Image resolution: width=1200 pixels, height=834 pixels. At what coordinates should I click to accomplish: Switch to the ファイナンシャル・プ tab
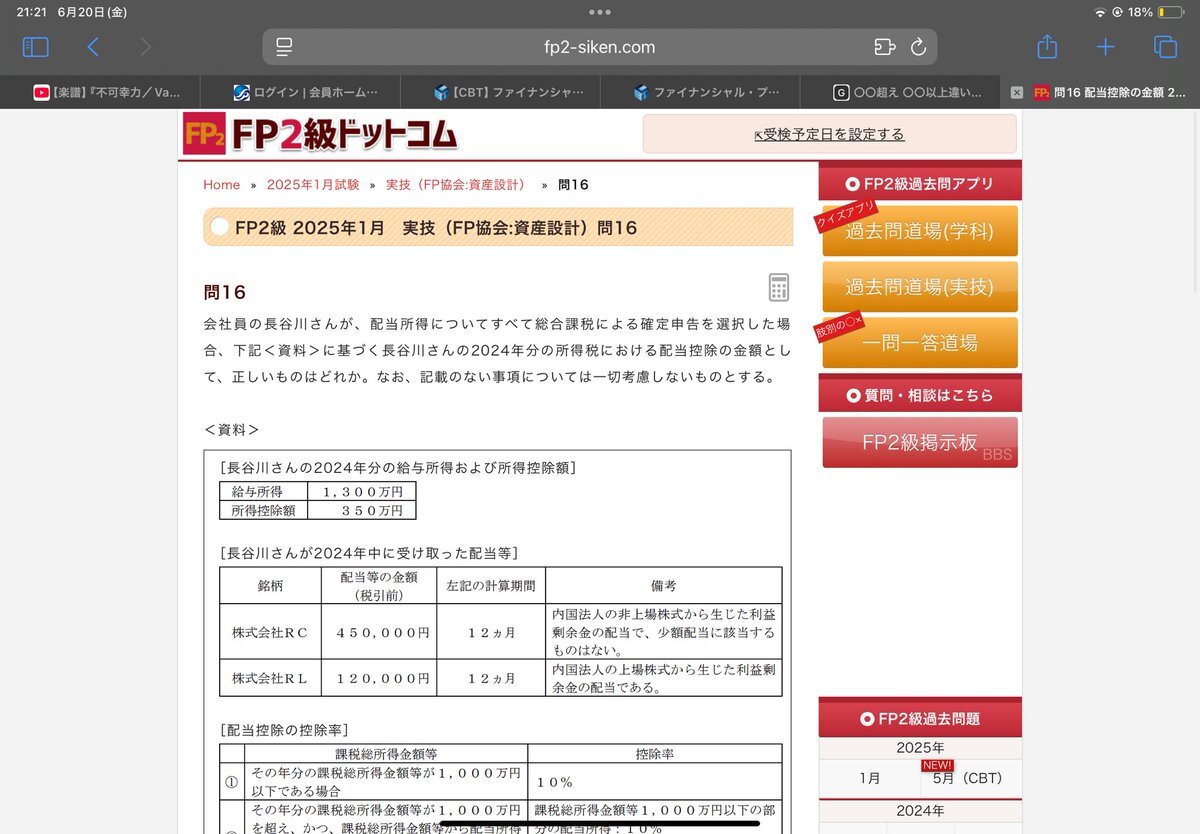(700, 92)
